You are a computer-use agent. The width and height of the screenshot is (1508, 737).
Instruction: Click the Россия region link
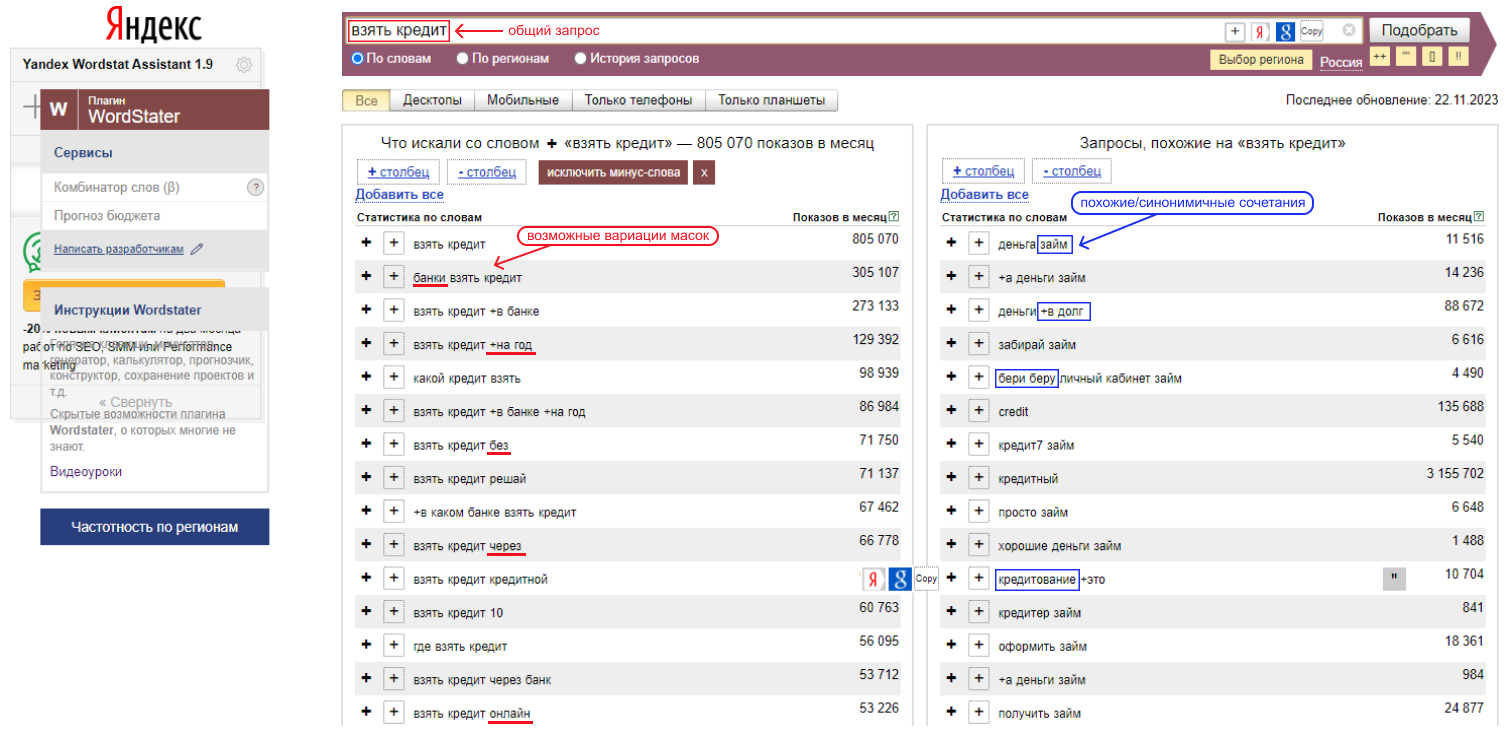(1341, 61)
